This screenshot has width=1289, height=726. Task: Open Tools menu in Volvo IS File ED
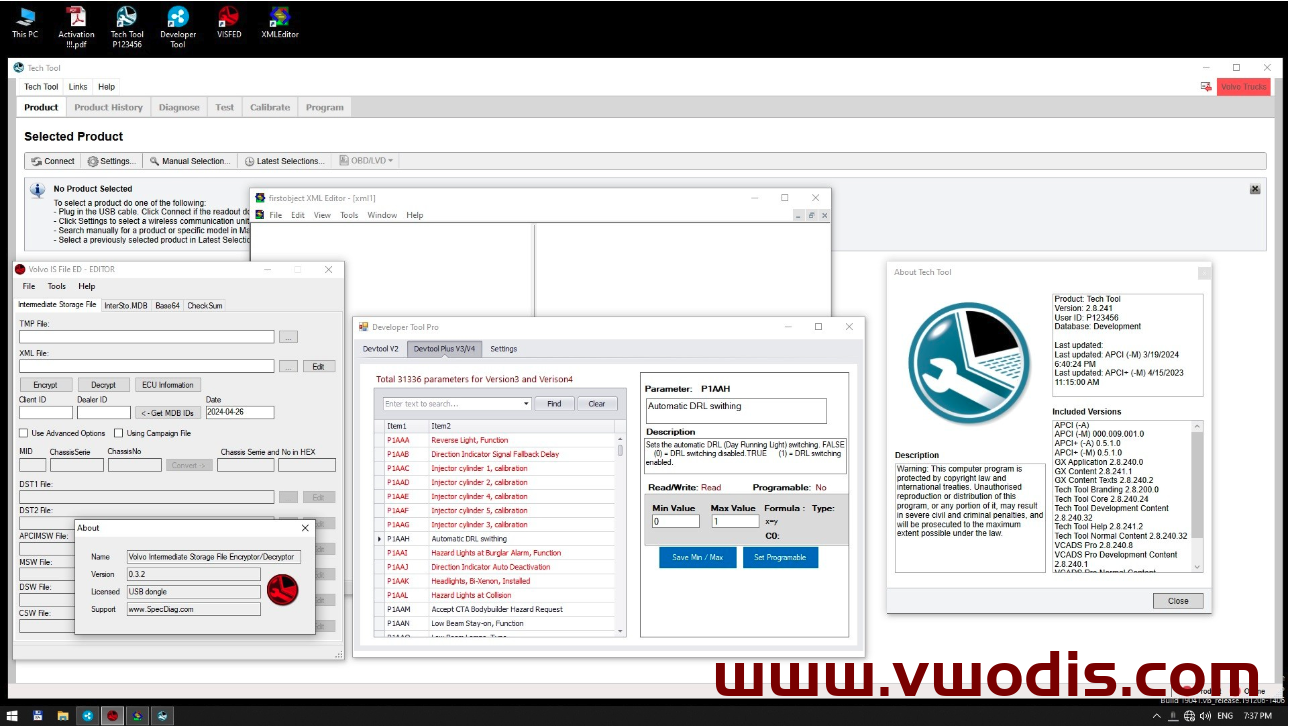(x=57, y=286)
